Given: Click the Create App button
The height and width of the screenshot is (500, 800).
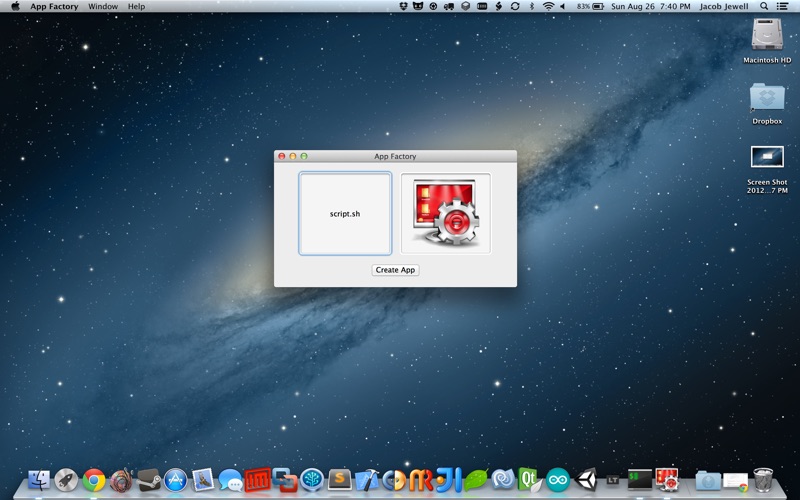Looking at the screenshot, I should coord(395,270).
